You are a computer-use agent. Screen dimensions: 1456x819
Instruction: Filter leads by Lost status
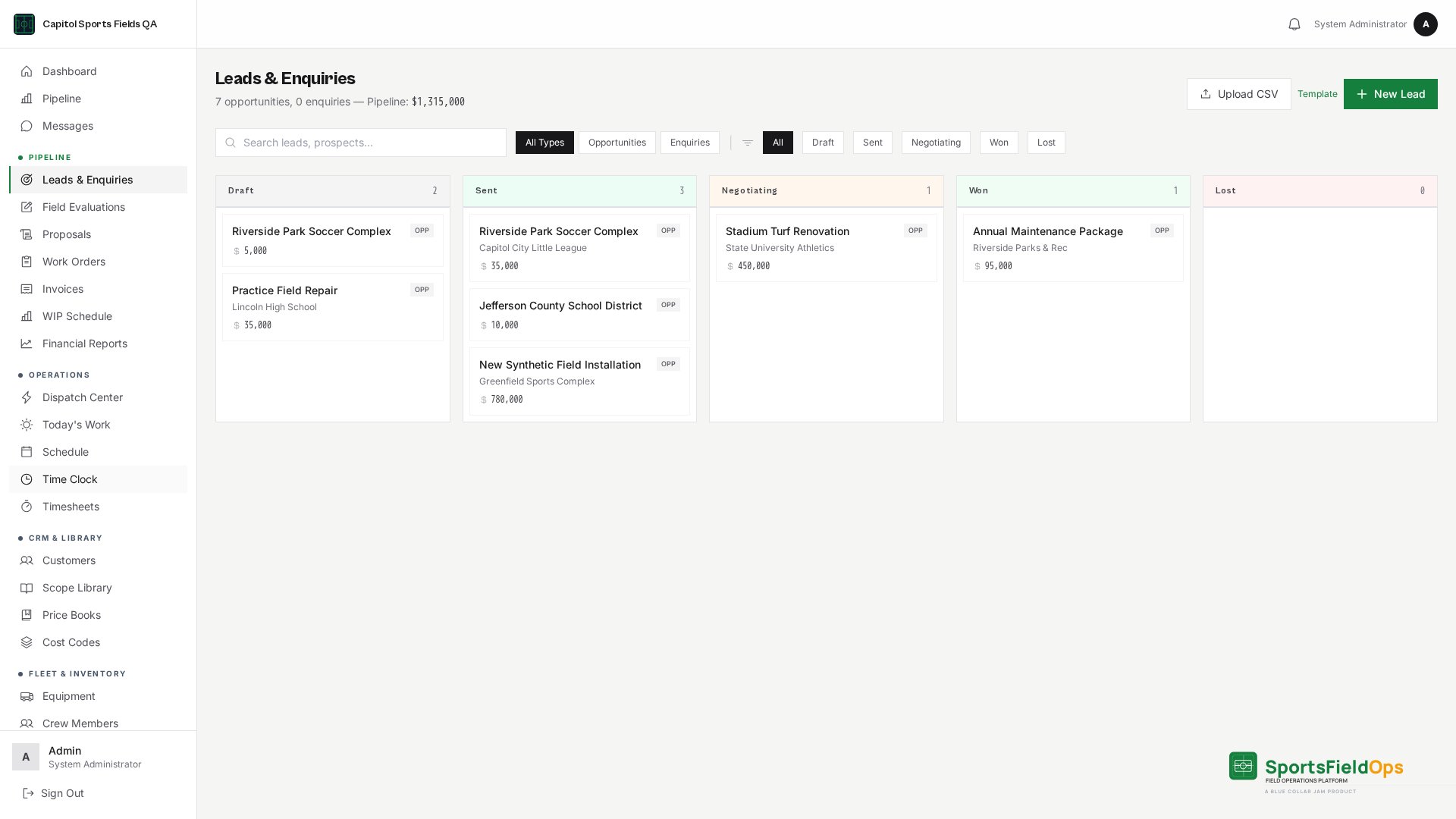pos(1046,143)
